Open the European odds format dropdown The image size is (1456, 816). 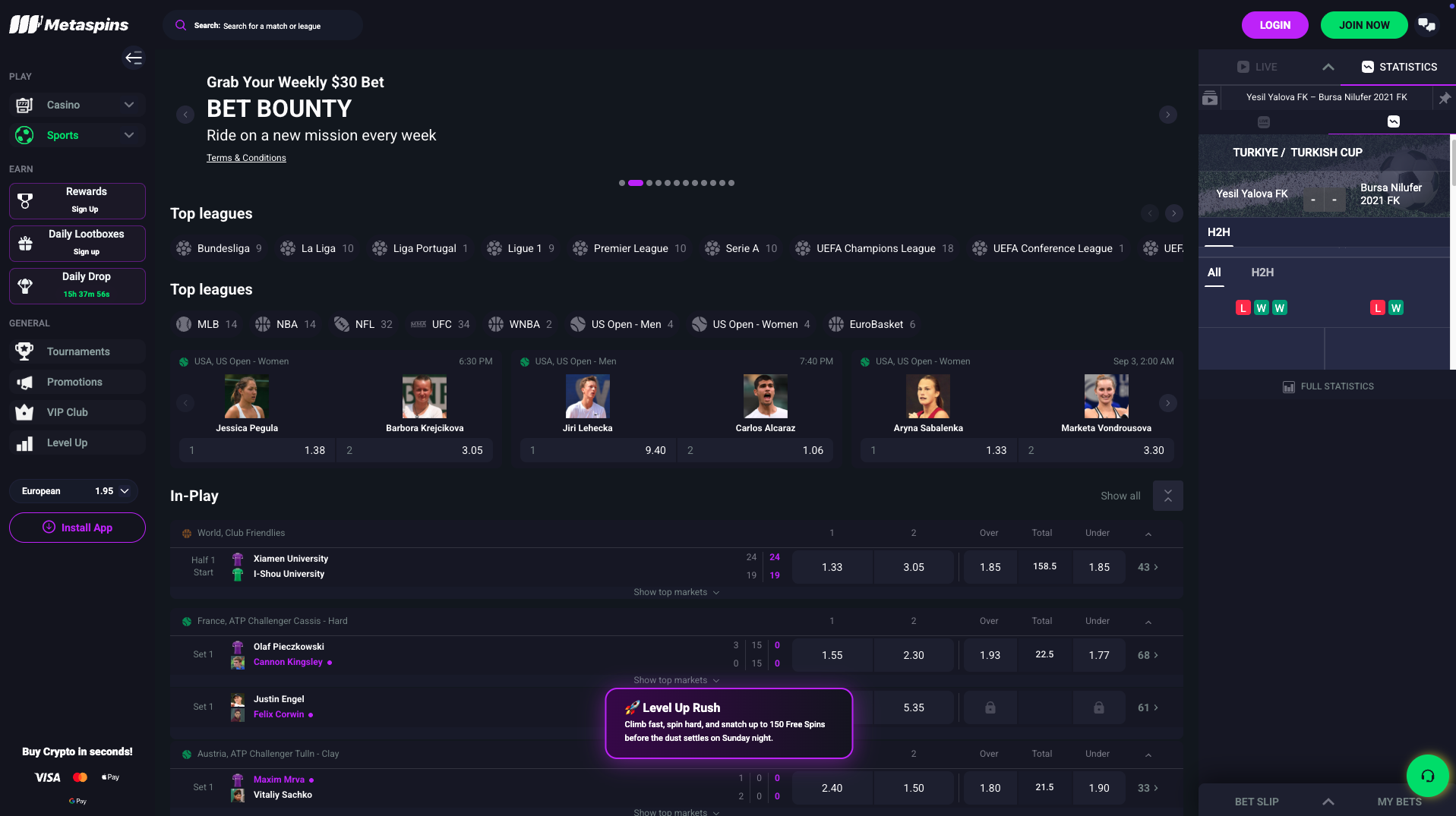tap(74, 491)
